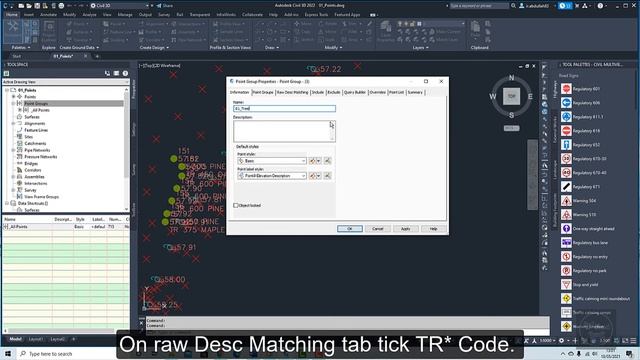Open the Overrides tab
Image resolution: width=640 pixels, height=360 pixels.
(377, 93)
